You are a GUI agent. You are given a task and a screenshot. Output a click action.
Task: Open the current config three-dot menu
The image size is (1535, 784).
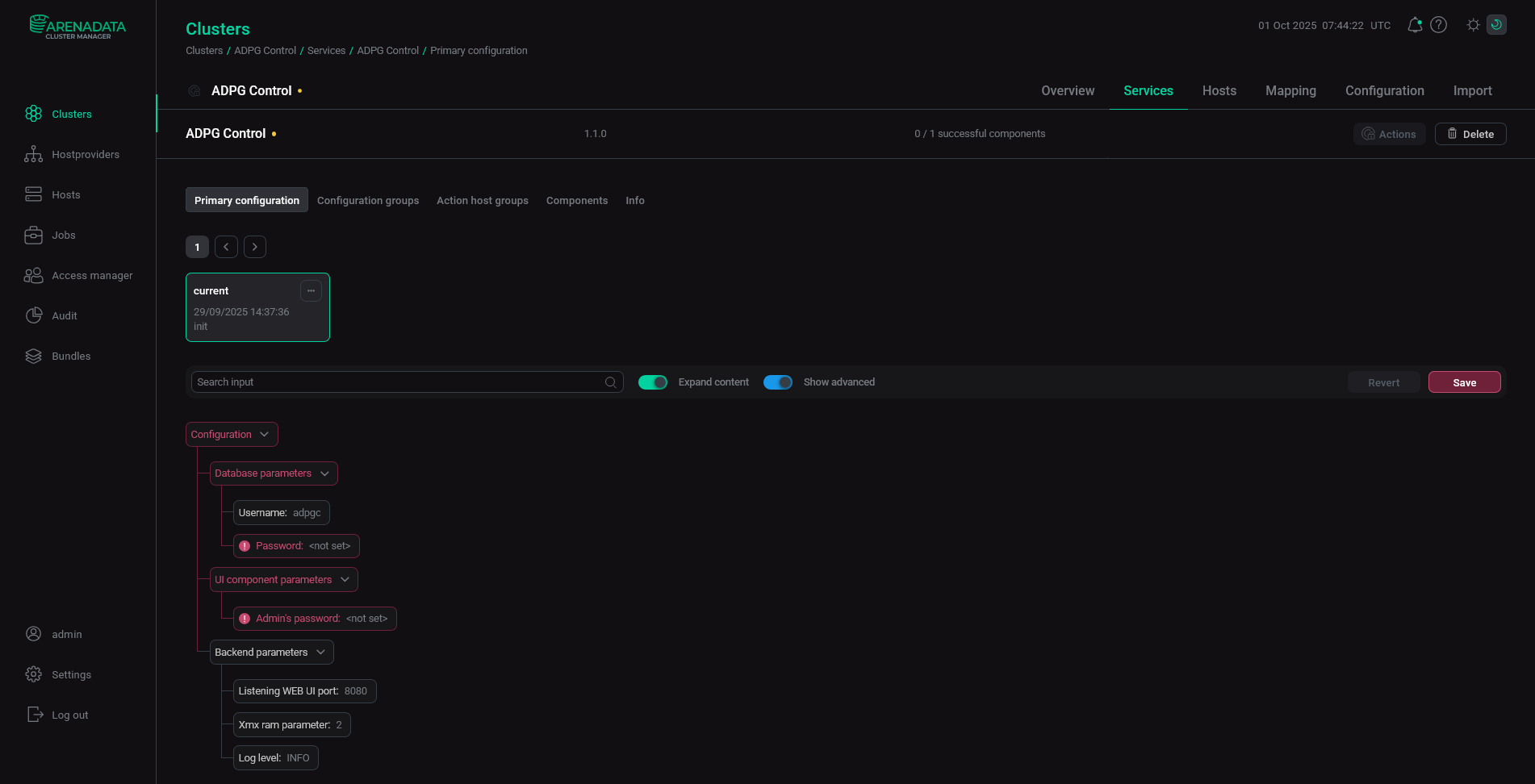(x=311, y=290)
